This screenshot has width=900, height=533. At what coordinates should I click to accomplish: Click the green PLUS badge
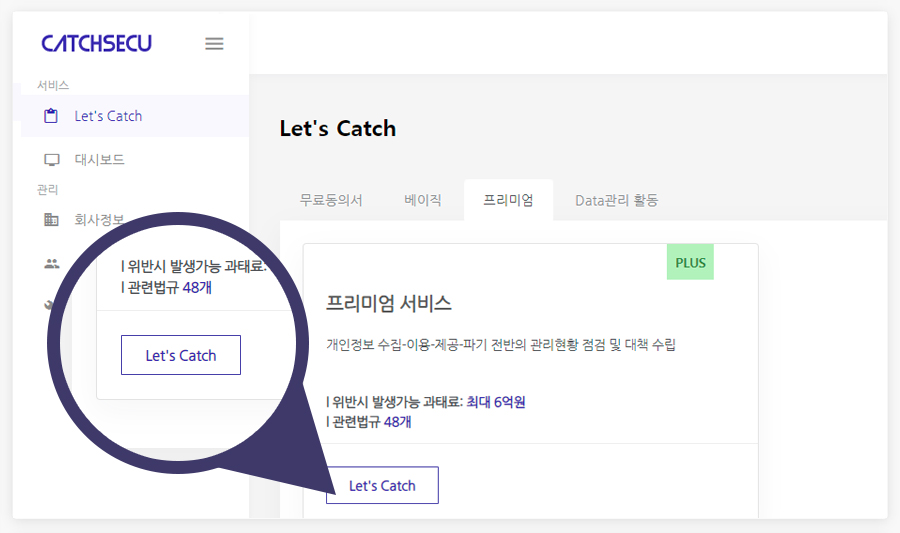[690, 262]
